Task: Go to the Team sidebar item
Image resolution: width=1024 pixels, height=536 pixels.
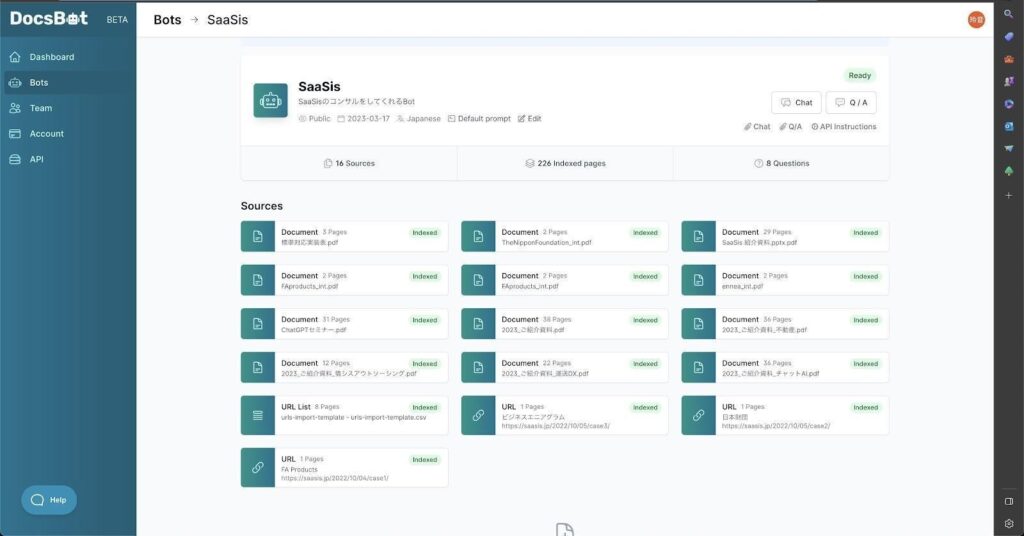Action: tap(40, 108)
